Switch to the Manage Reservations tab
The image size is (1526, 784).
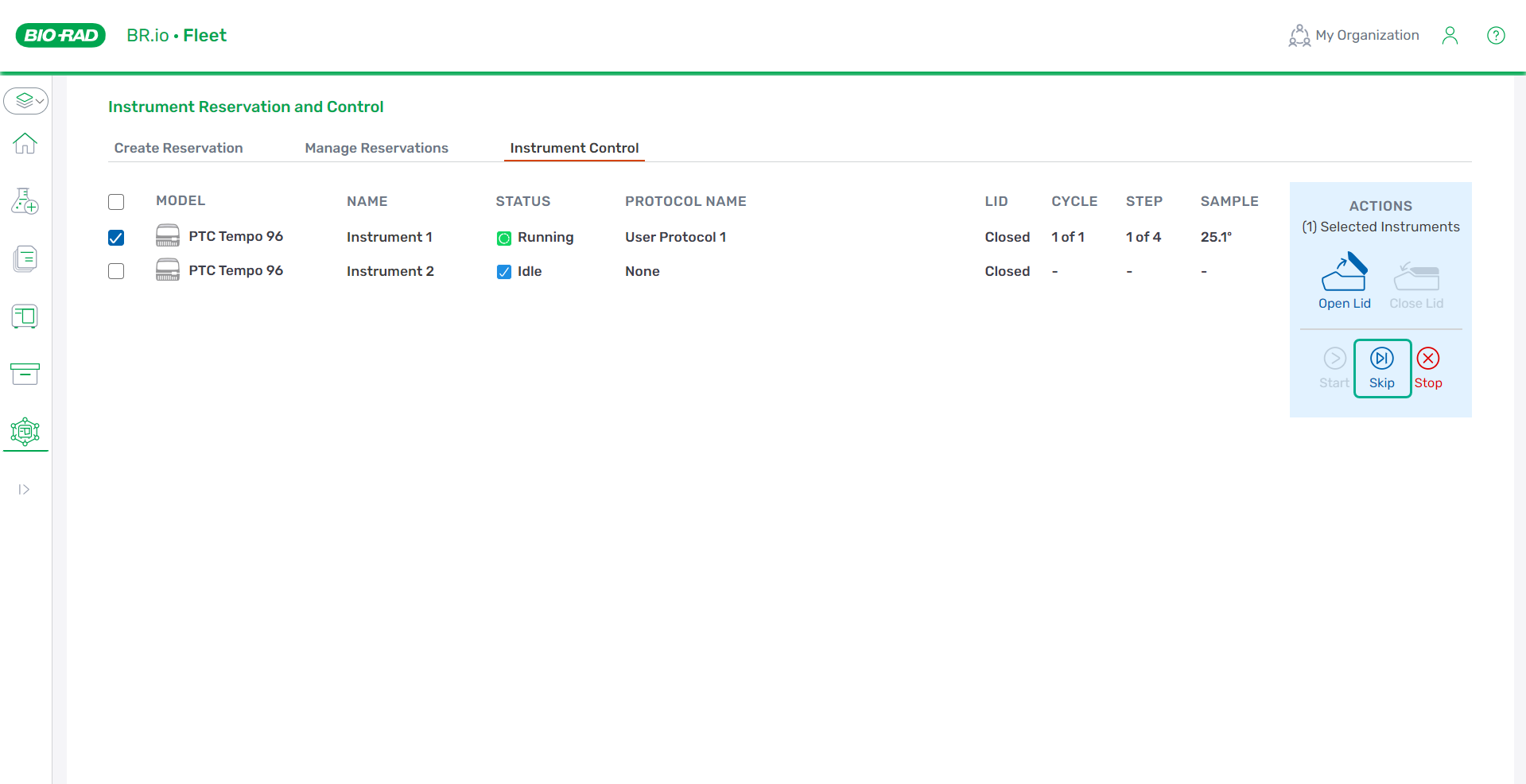coord(376,149)
